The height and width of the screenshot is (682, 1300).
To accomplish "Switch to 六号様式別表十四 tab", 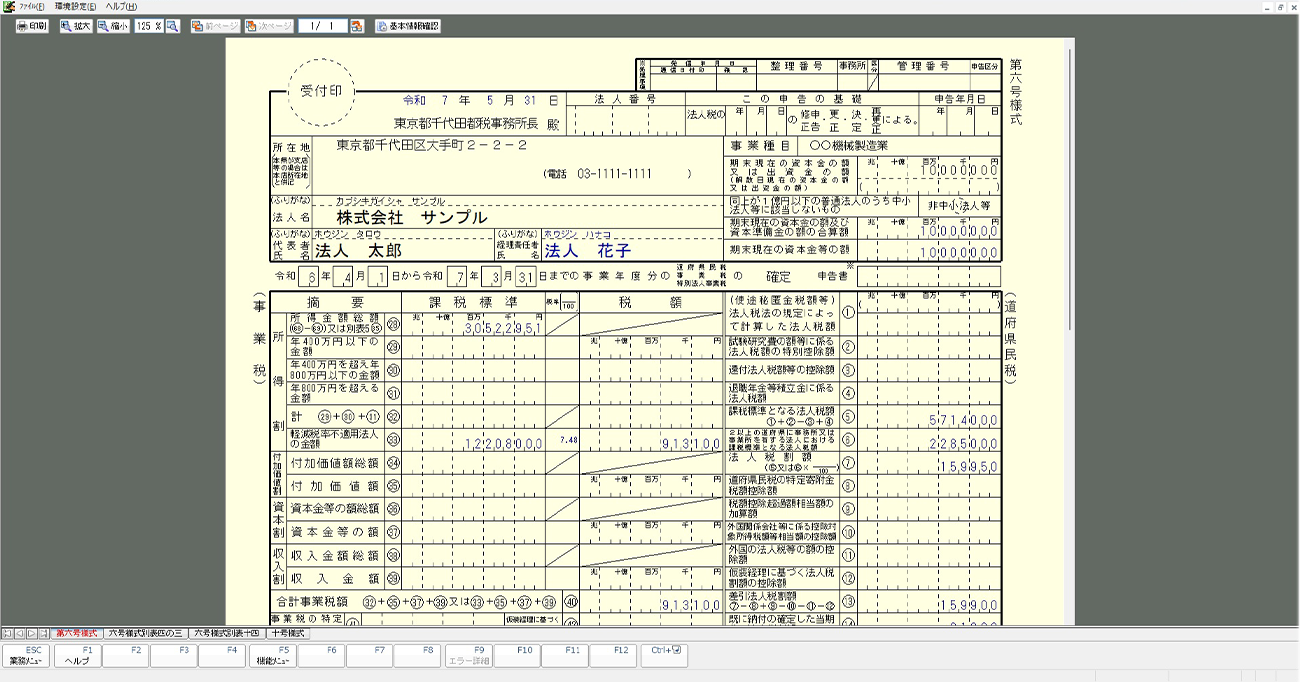I will [226, 633].
